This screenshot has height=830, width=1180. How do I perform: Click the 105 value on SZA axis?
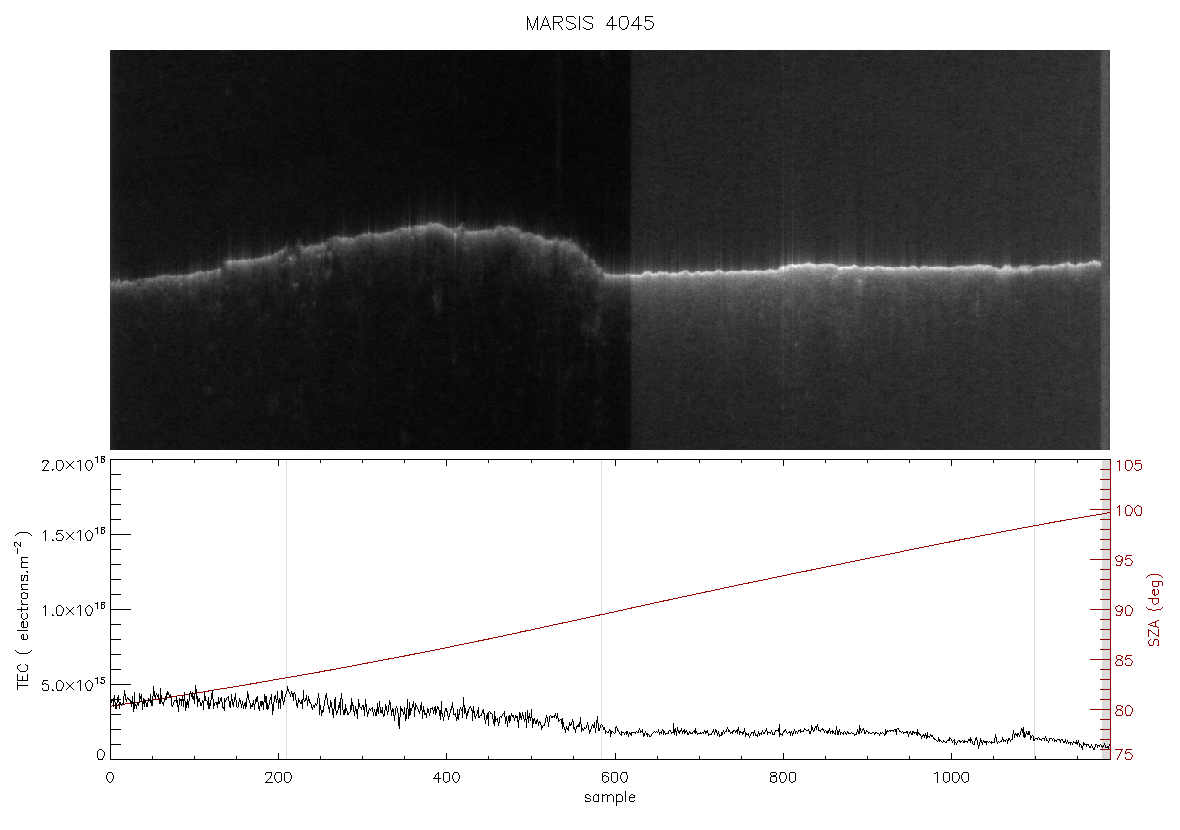(1129, 466)
